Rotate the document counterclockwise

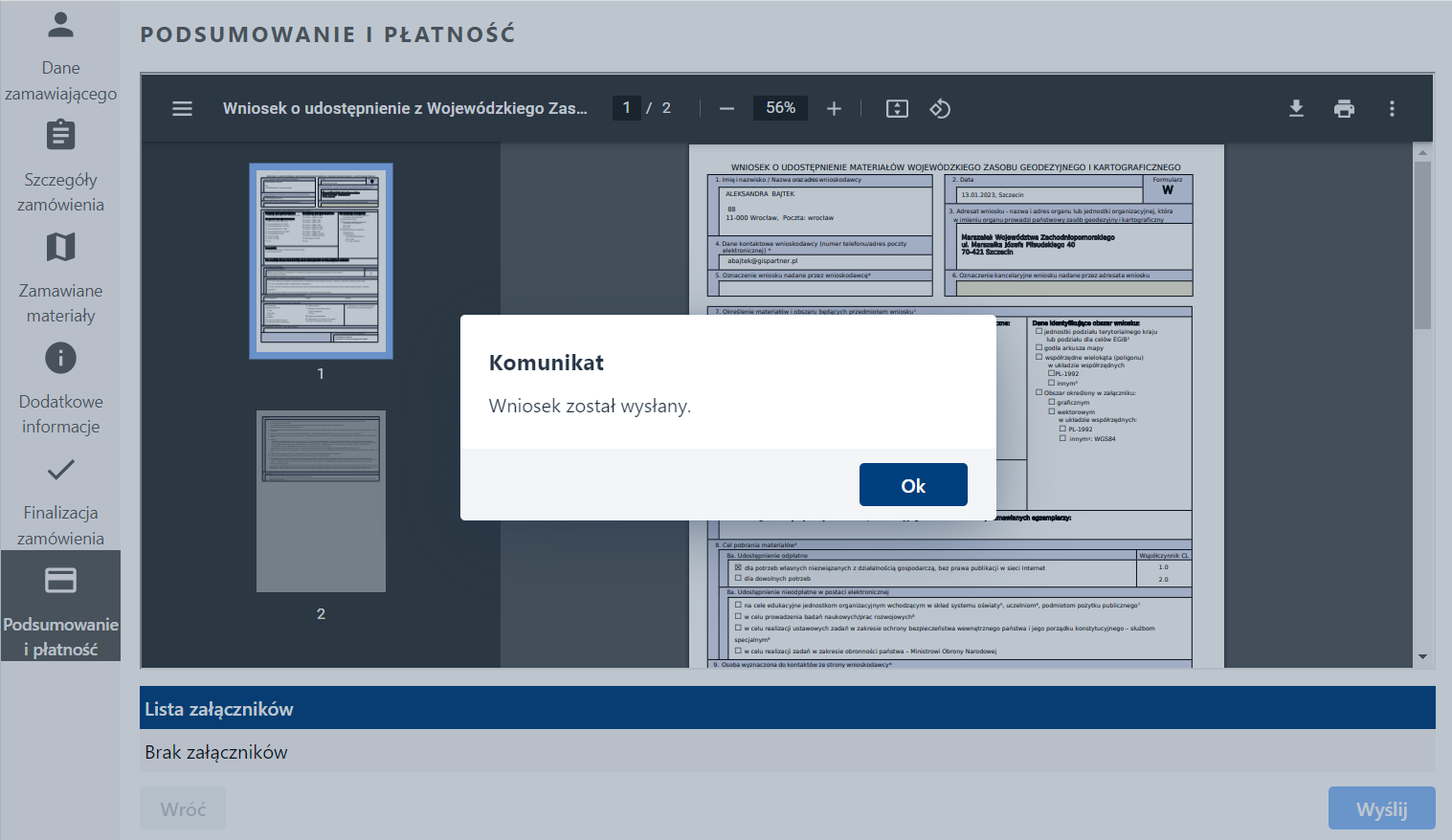(x=940, y=109)
